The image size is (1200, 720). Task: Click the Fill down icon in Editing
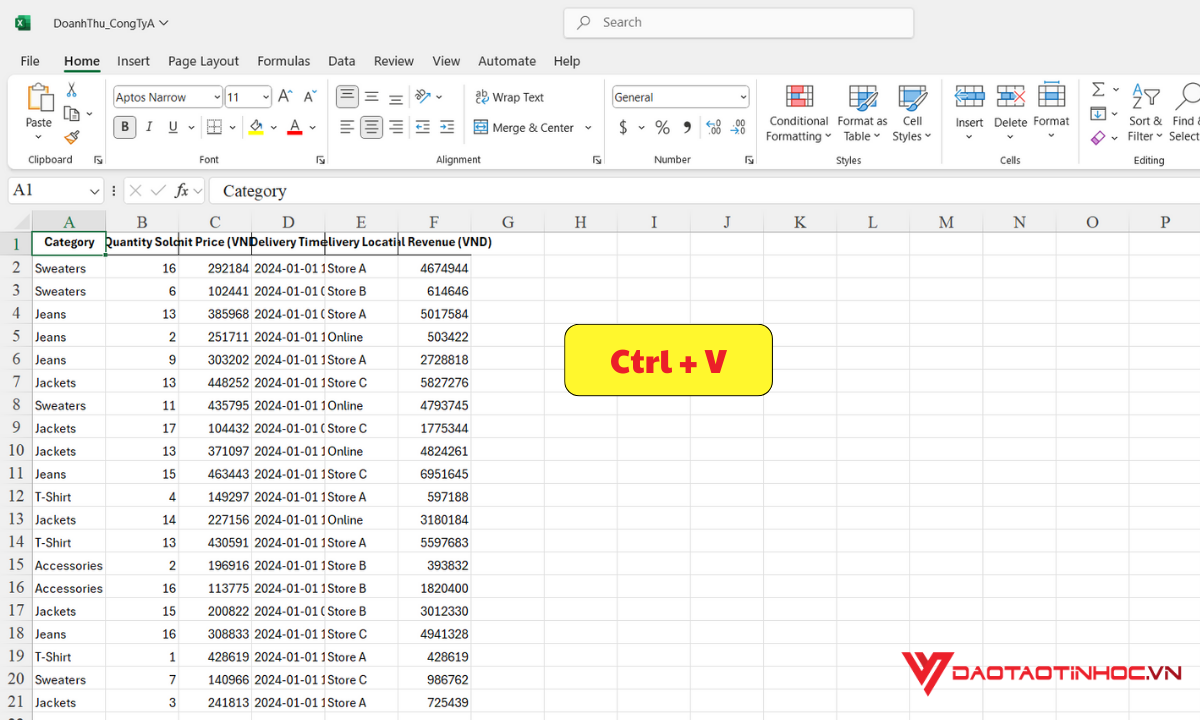pyautogui.click(x=1098, y=114)
